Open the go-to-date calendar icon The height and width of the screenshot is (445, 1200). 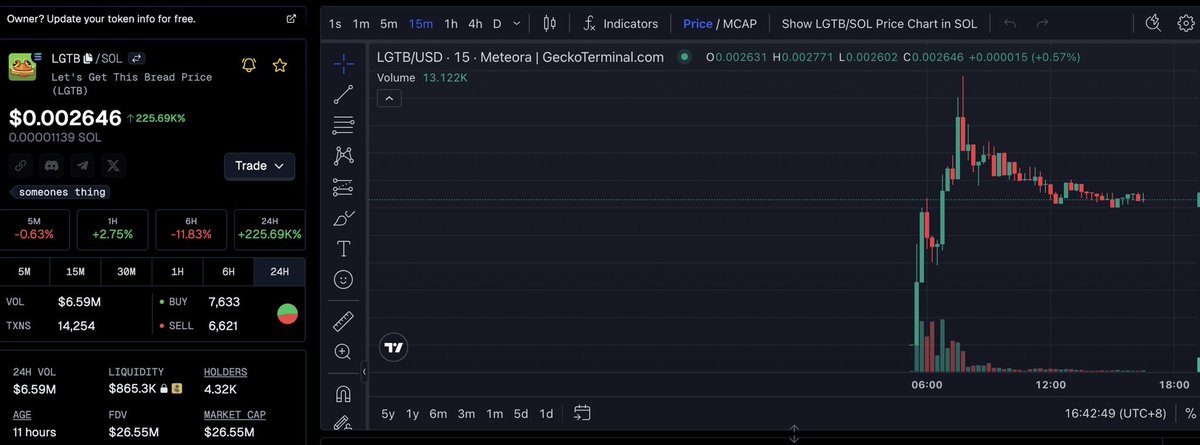583,413
